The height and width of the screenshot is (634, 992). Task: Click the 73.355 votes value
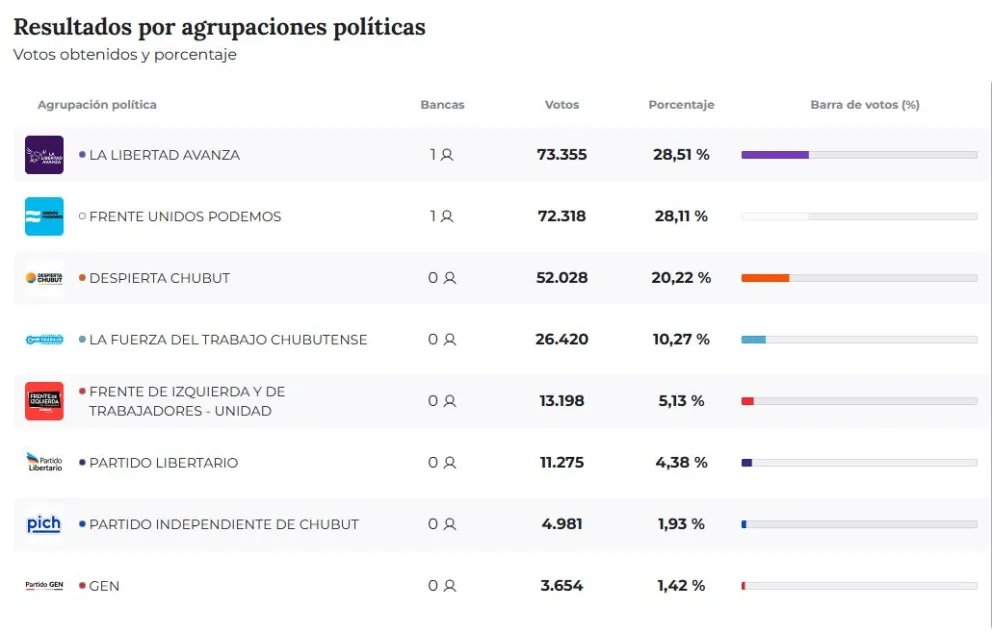coord(562,155)
